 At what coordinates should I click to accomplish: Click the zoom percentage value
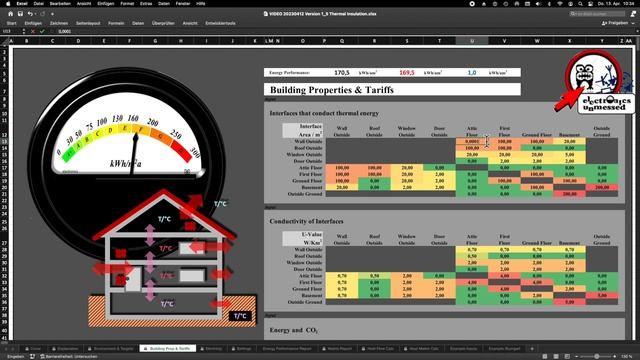(x=627, y=356)
